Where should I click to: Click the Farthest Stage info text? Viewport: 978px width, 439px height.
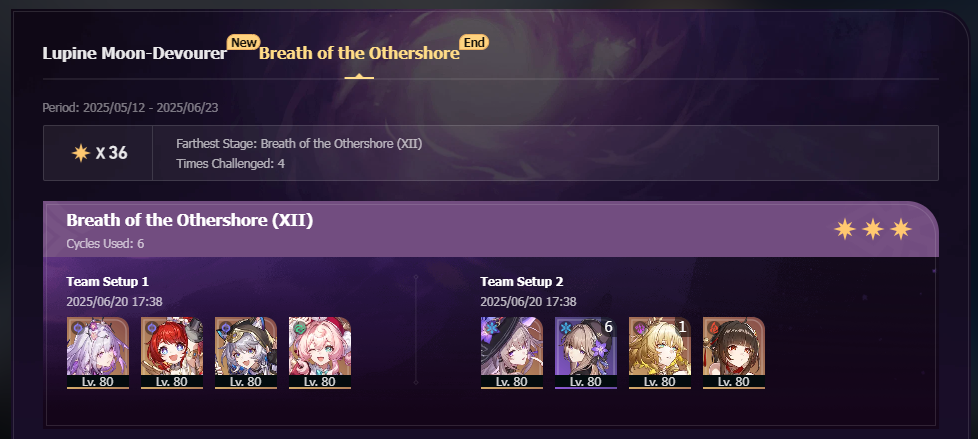(299, 144)
